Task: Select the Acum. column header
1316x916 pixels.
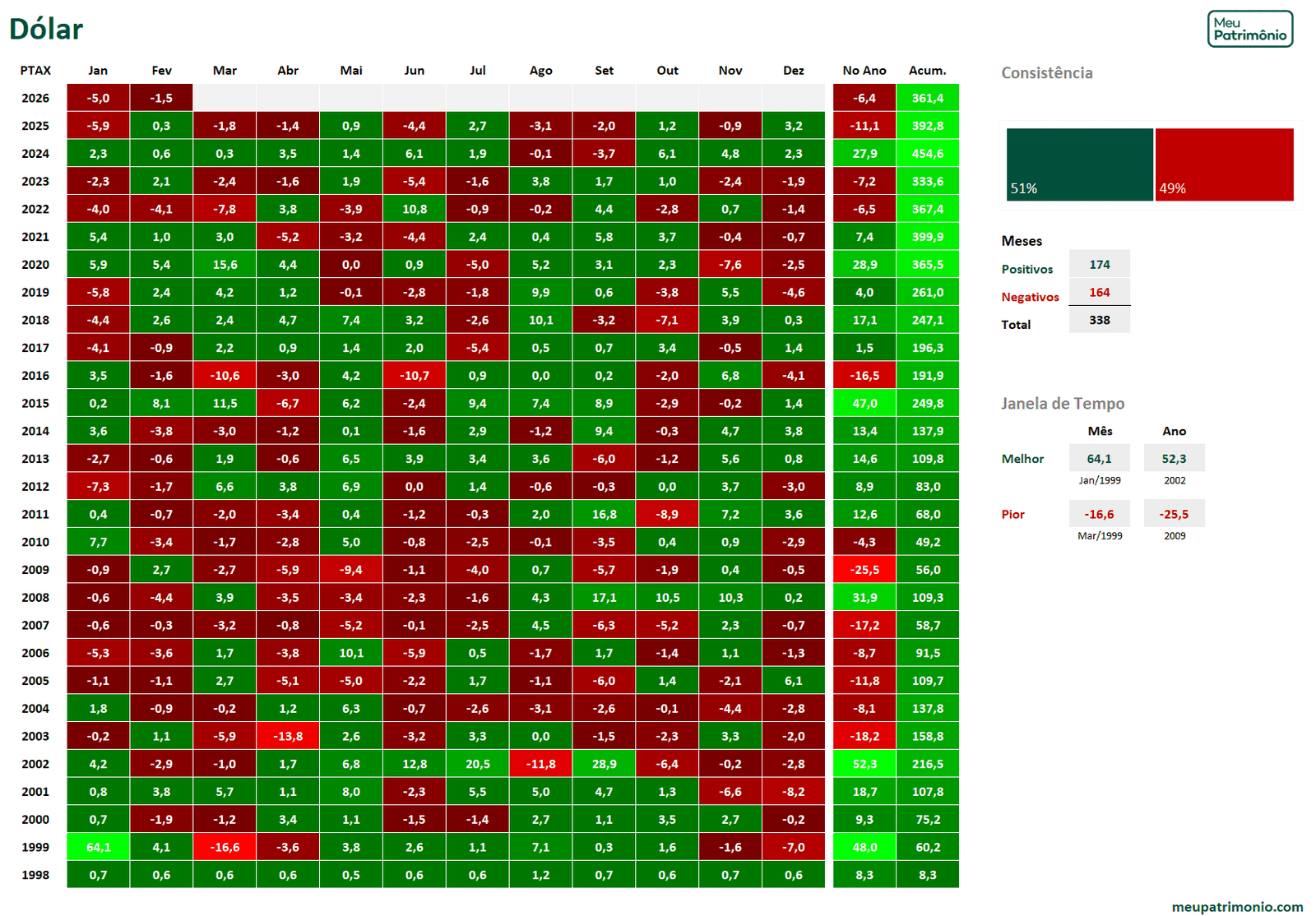Action: point(927,71)
